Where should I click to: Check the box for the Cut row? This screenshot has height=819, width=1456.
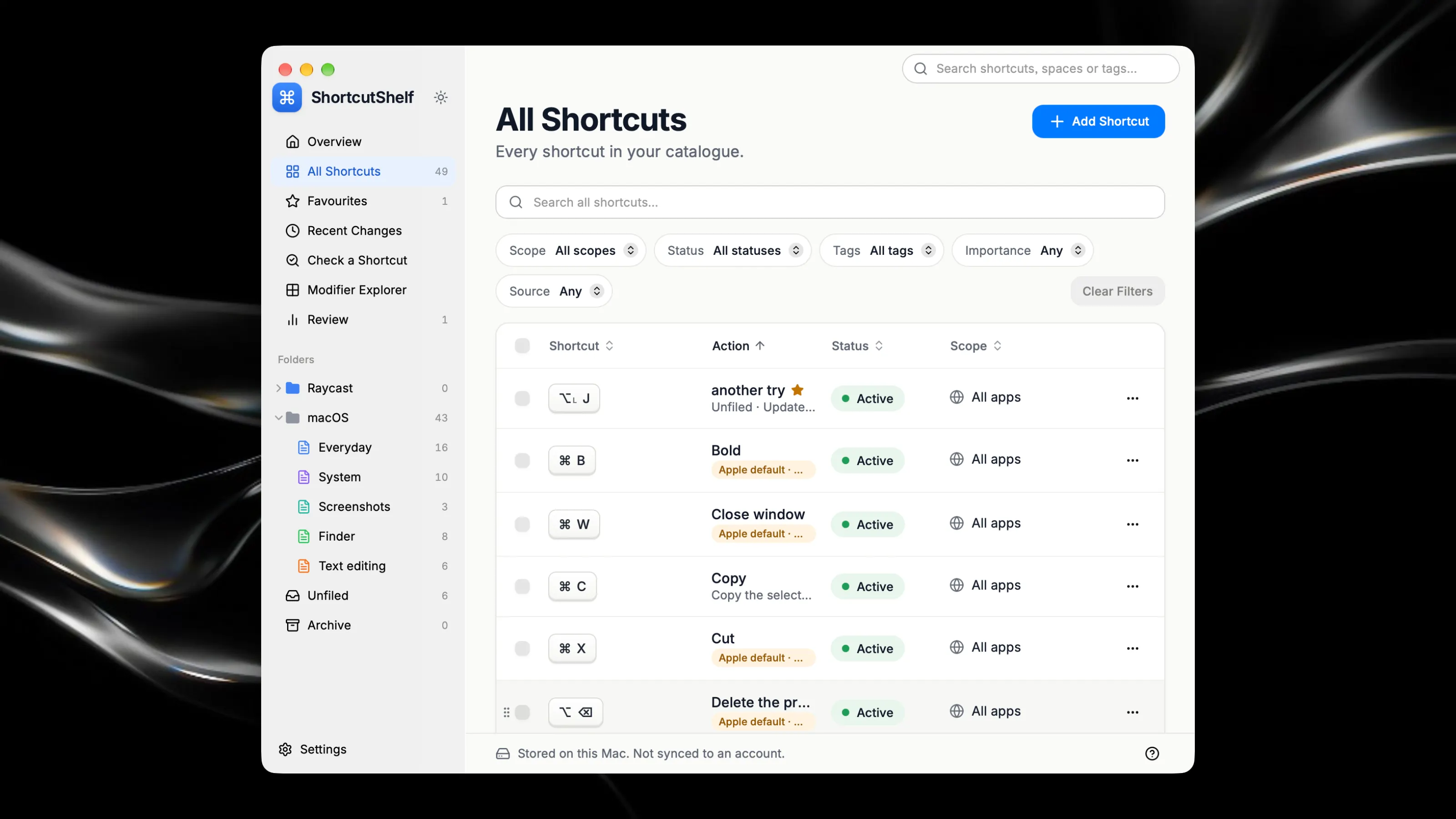[x=522, y=648]
